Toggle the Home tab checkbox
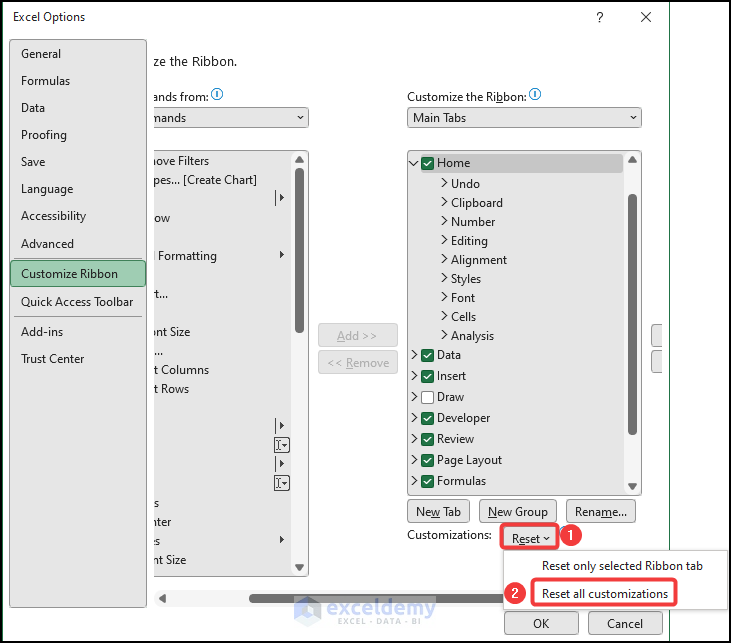The height and width of the screenshot is (643, 731). coord(428,163)
